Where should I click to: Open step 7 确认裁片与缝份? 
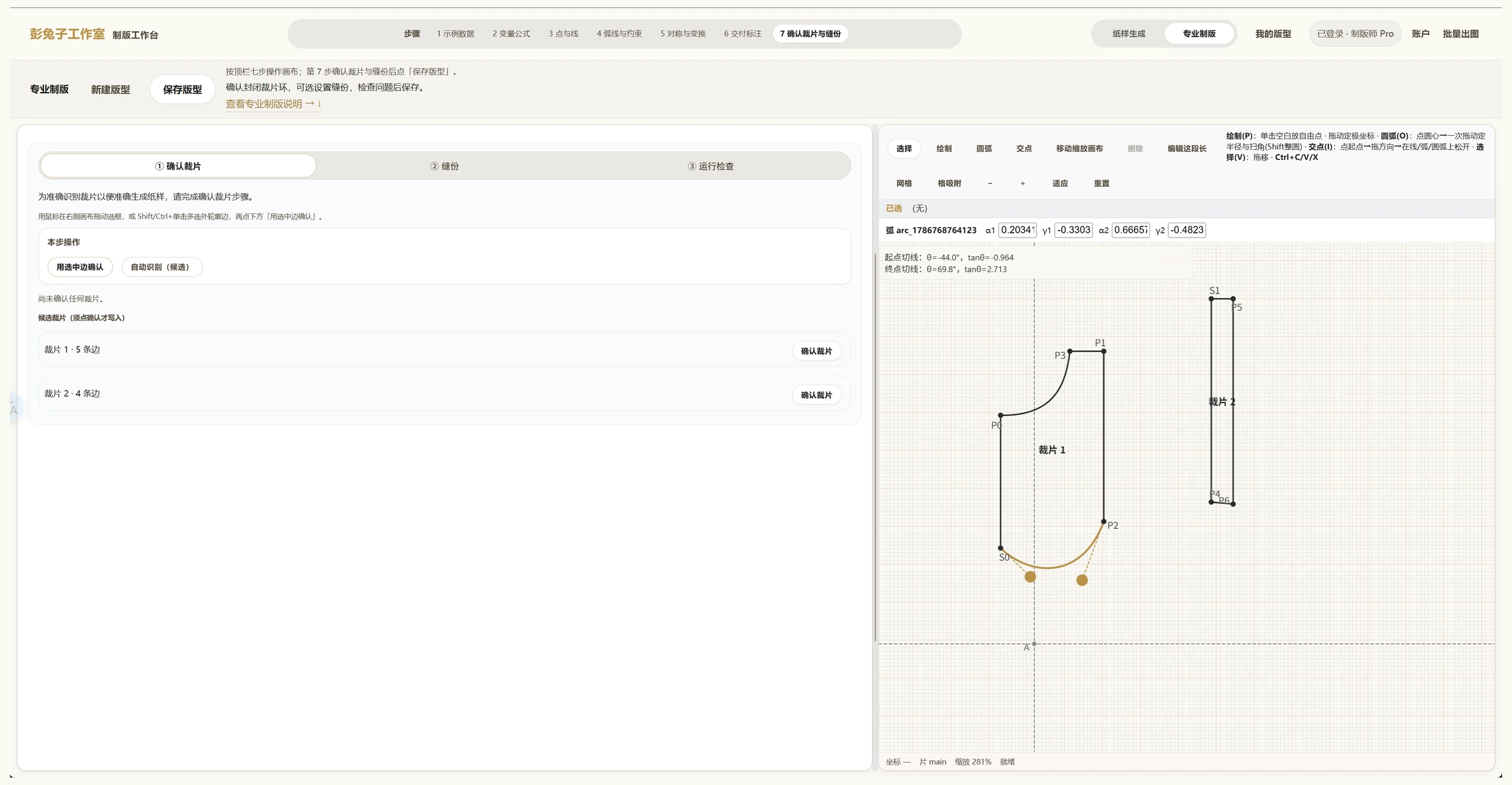tap(810, 34)
